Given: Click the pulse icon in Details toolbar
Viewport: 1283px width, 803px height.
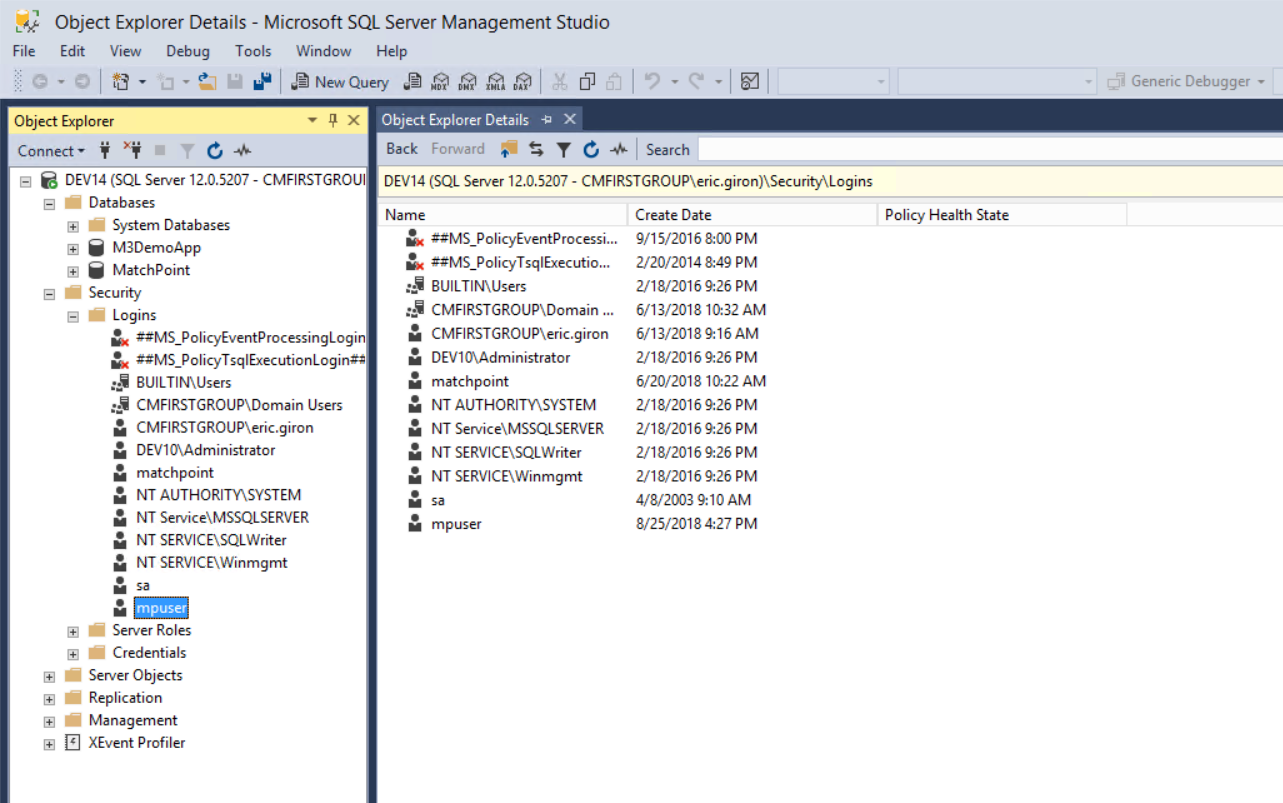Looking at the screenshot, I should (x=619, y=149).
